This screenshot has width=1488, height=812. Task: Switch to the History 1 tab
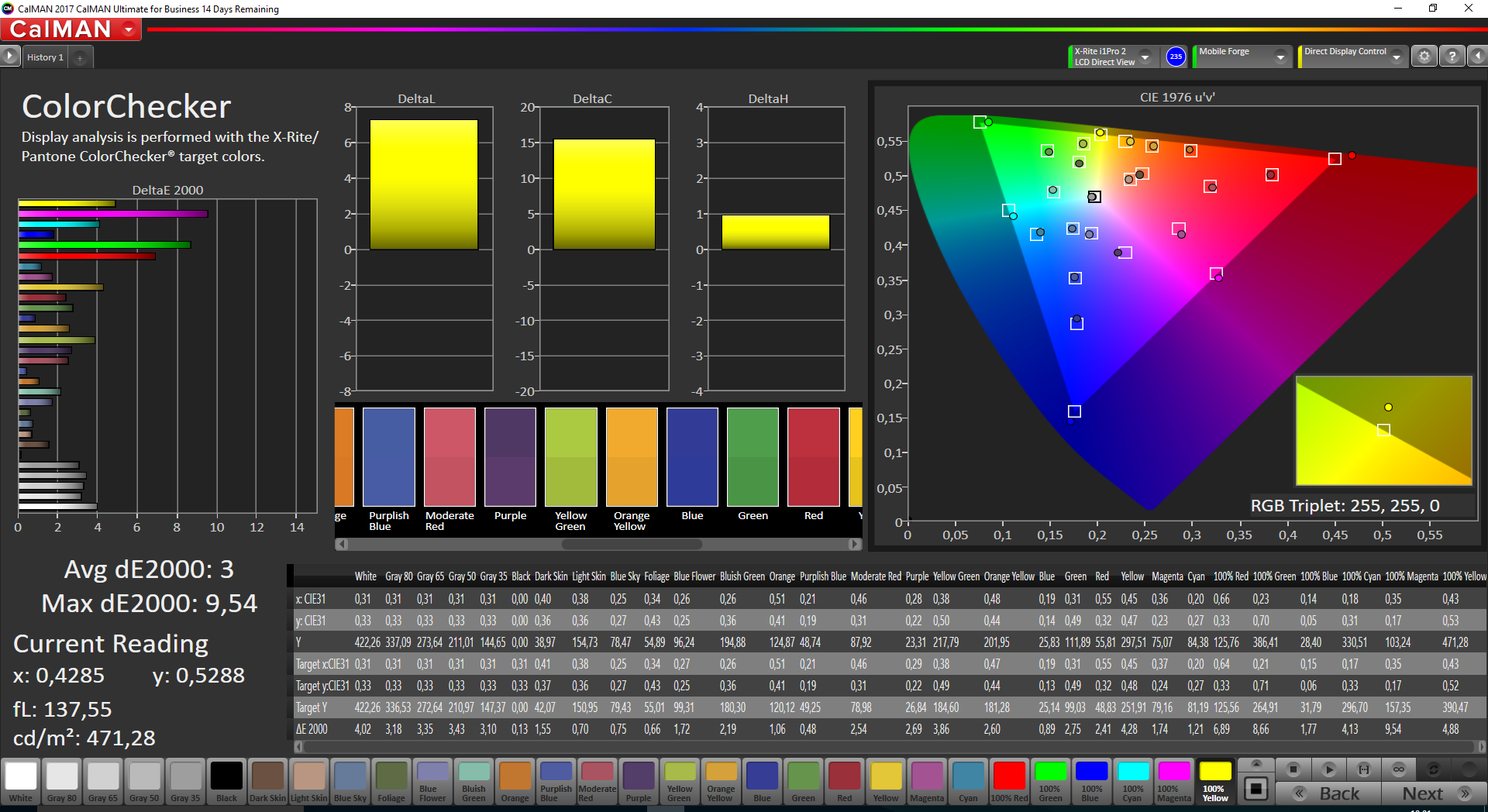pos(45,57)
